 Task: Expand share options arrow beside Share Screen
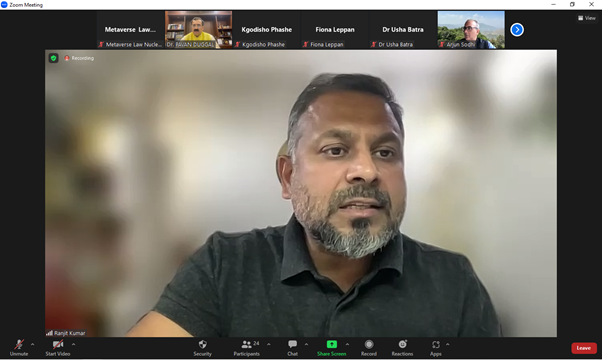pos(347,344)
